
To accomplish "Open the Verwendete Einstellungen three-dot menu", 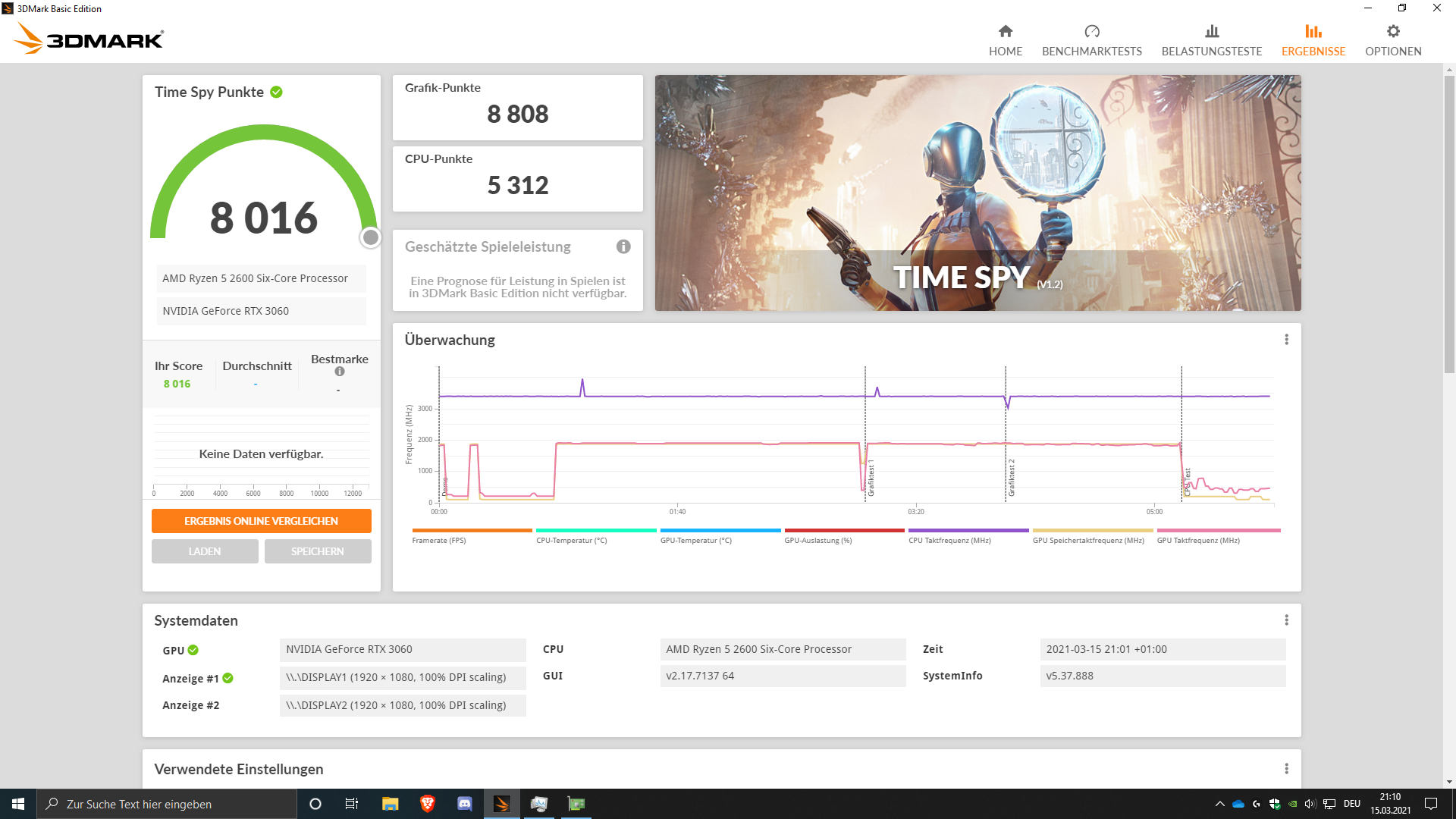I will pos(1286,768).
